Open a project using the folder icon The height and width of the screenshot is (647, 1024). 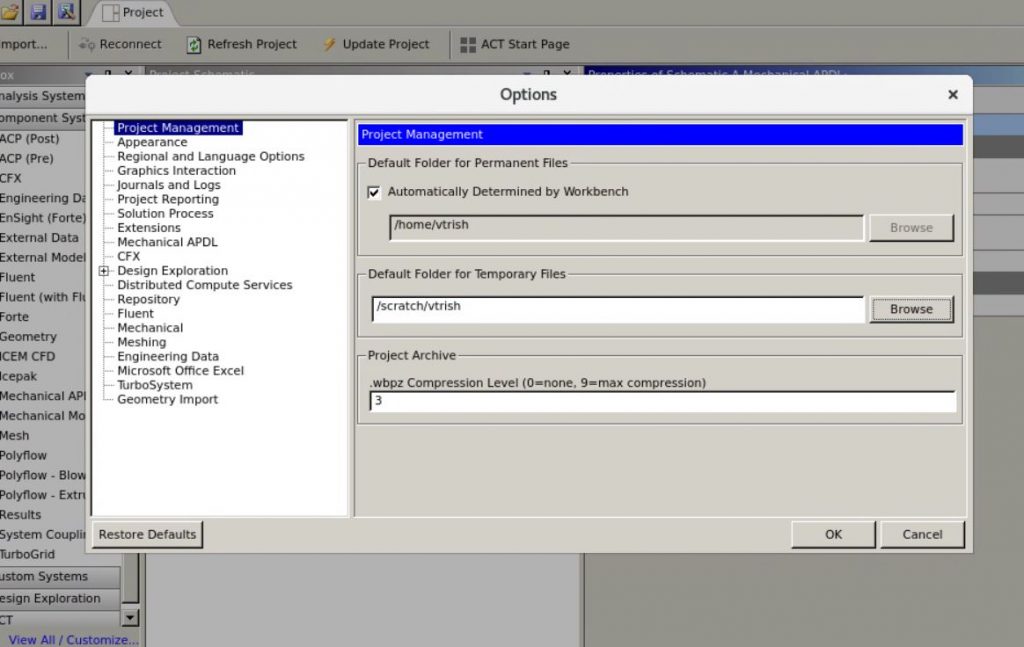coord(11,11)
